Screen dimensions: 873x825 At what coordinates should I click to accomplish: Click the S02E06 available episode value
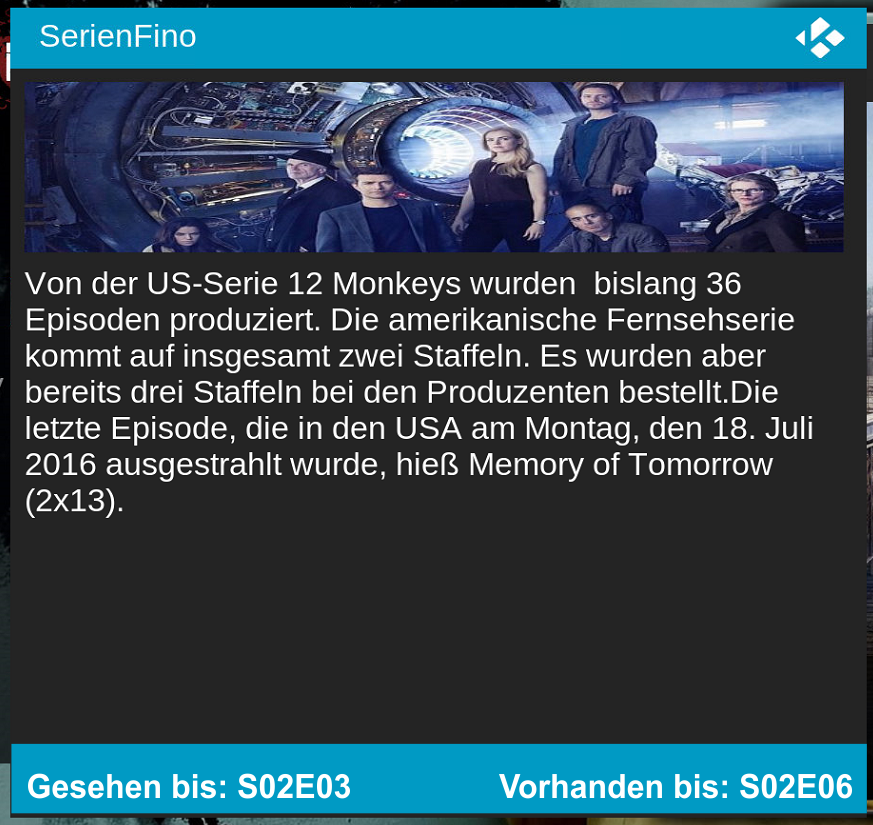click(x=796, y=787)
